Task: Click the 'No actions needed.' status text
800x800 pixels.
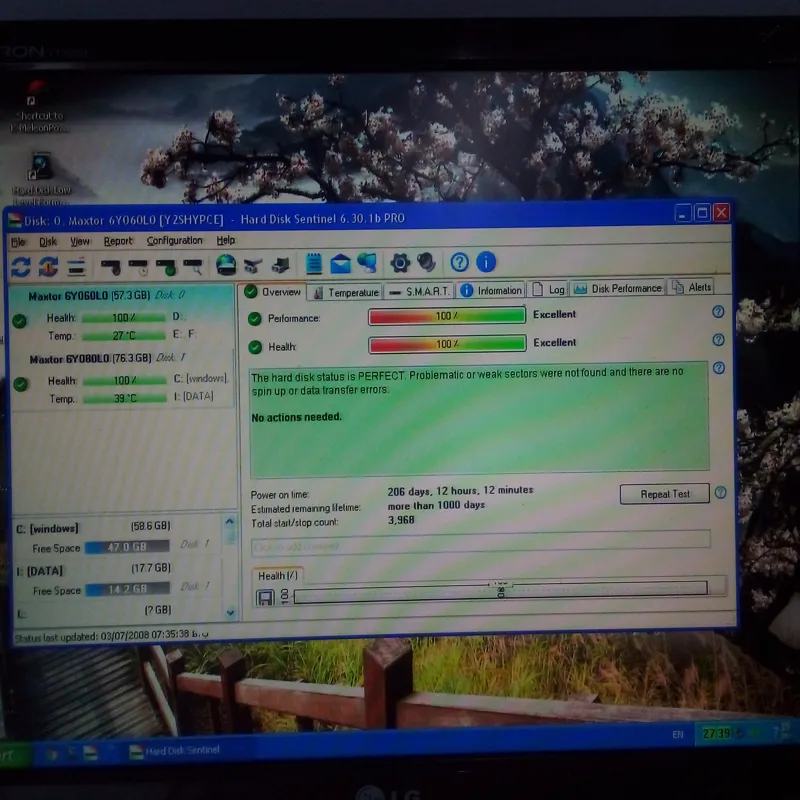Action: [296, 417]
